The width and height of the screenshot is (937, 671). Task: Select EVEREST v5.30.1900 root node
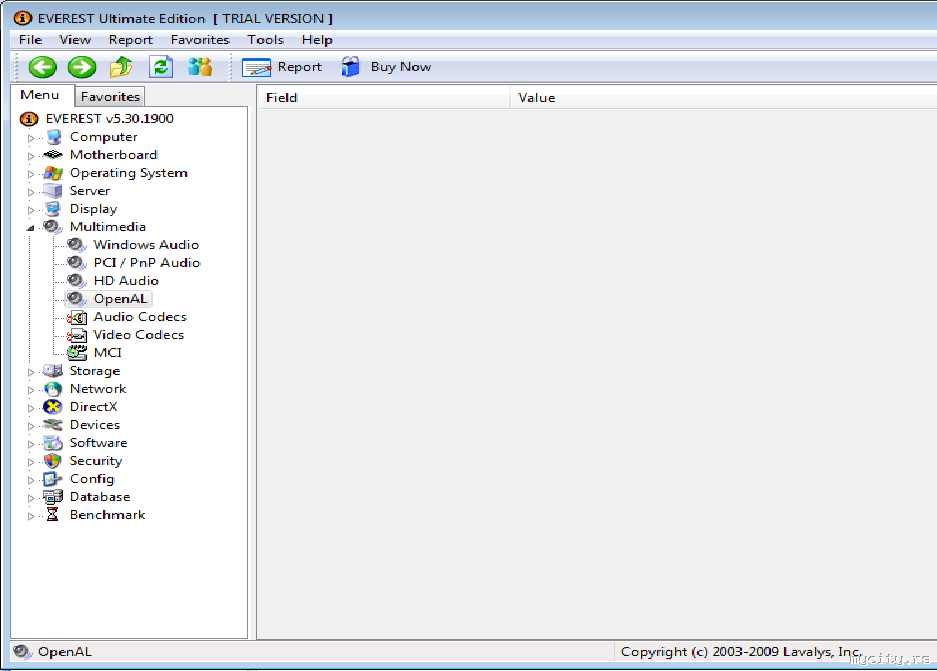[109, 118]
